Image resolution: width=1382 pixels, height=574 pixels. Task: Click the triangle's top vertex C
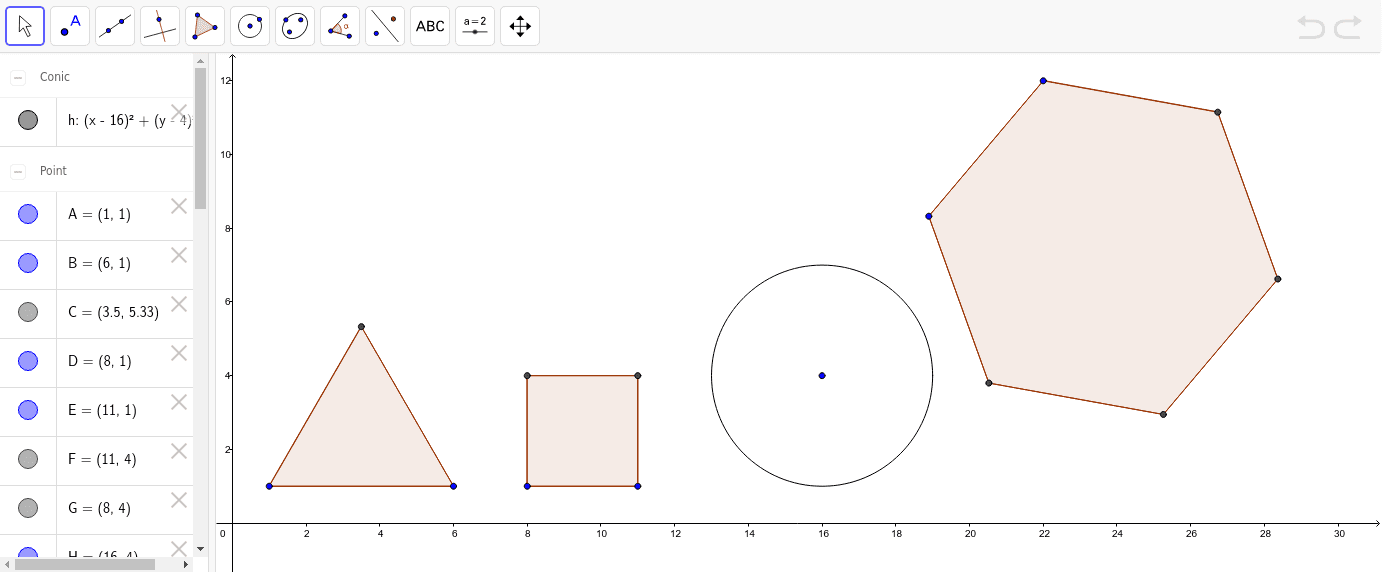(361, 327)
